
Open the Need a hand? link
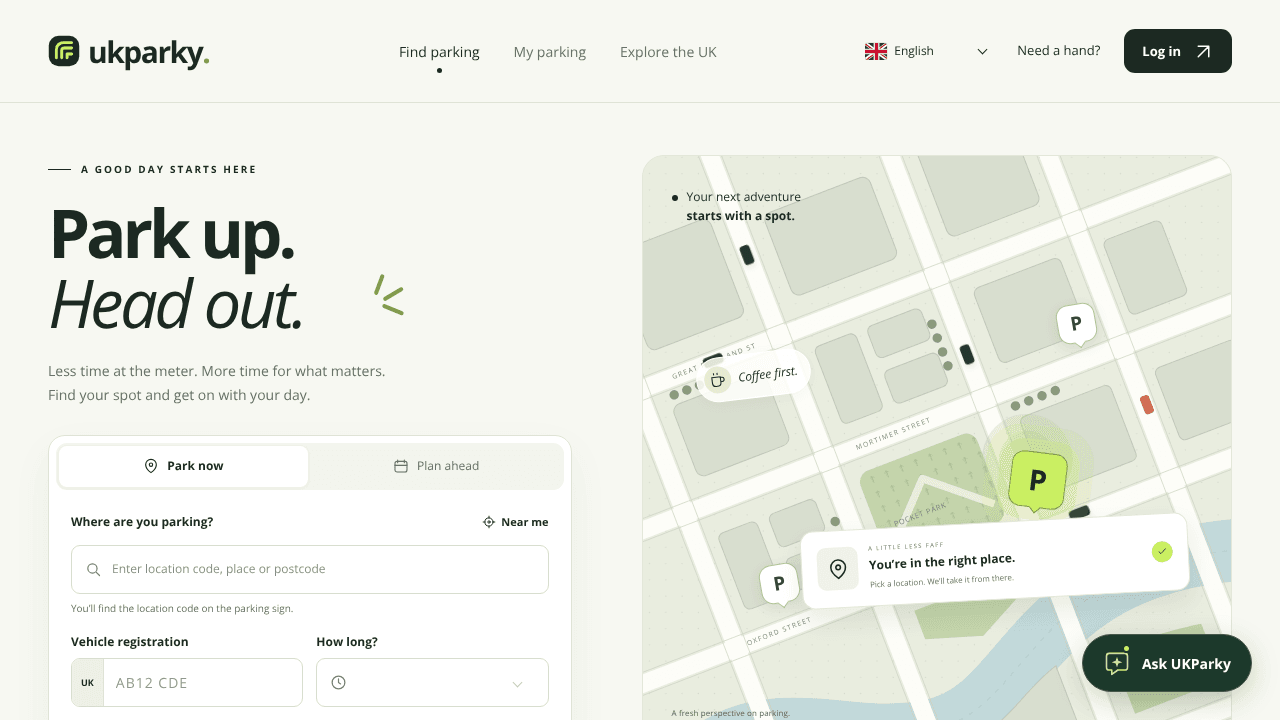1058,51
